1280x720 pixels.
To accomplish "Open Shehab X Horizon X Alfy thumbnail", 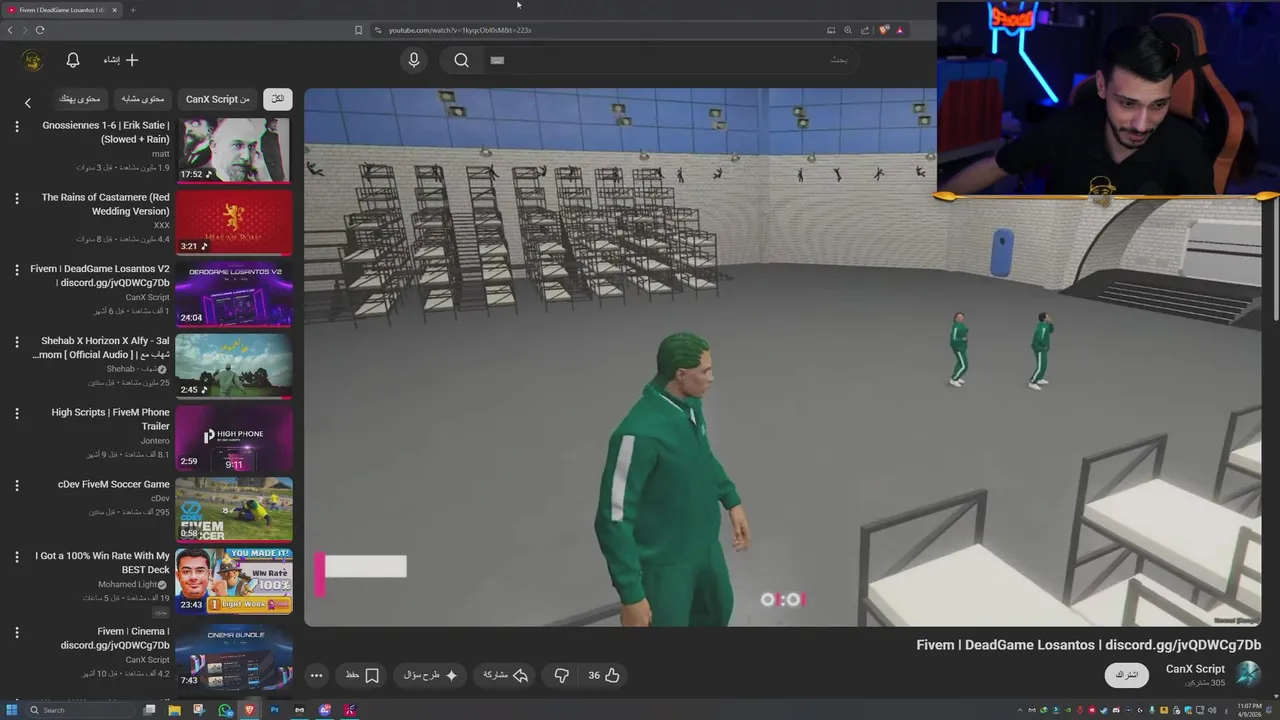I will click(234, 366).
